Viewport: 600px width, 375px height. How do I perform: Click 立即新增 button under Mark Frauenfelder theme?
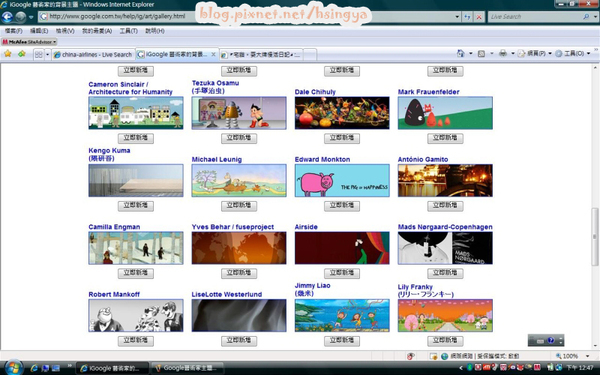[x=445, y=138]
